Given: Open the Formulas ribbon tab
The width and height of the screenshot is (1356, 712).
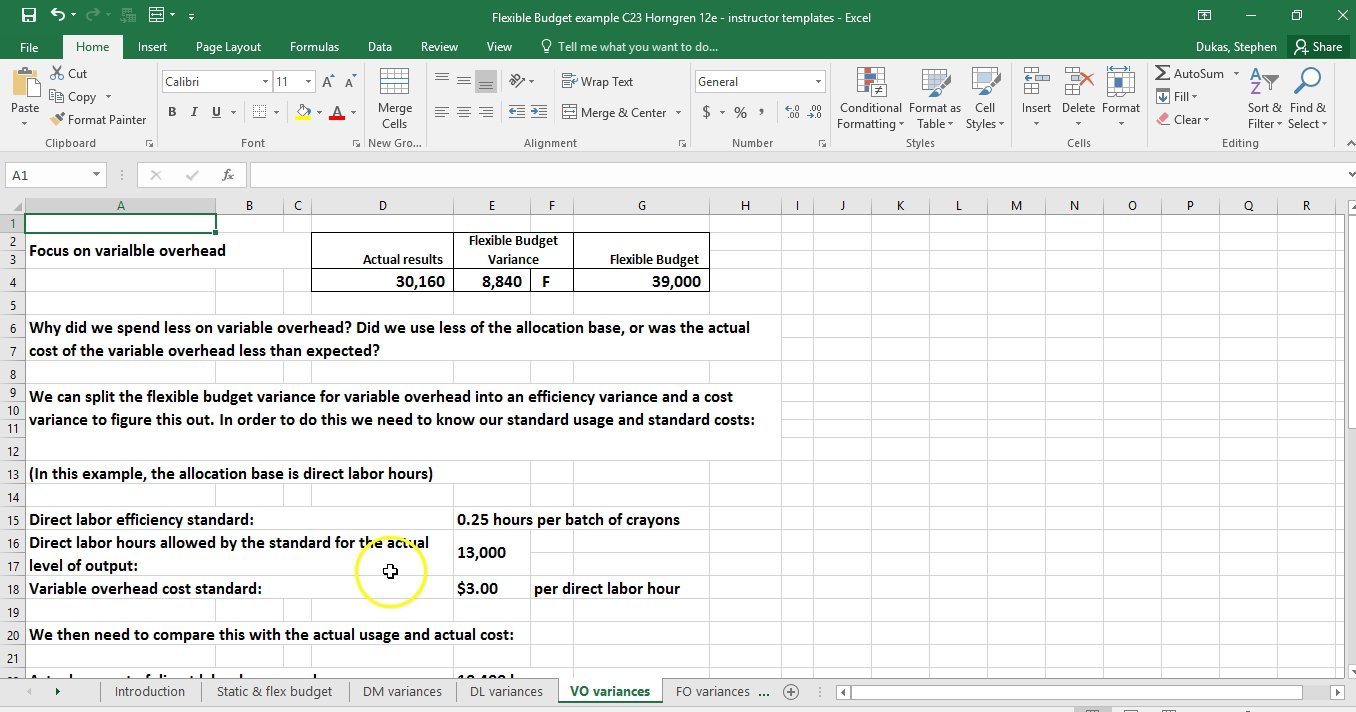Looking at the screenshot, I should pyautogui.click(x=314, y=47).
